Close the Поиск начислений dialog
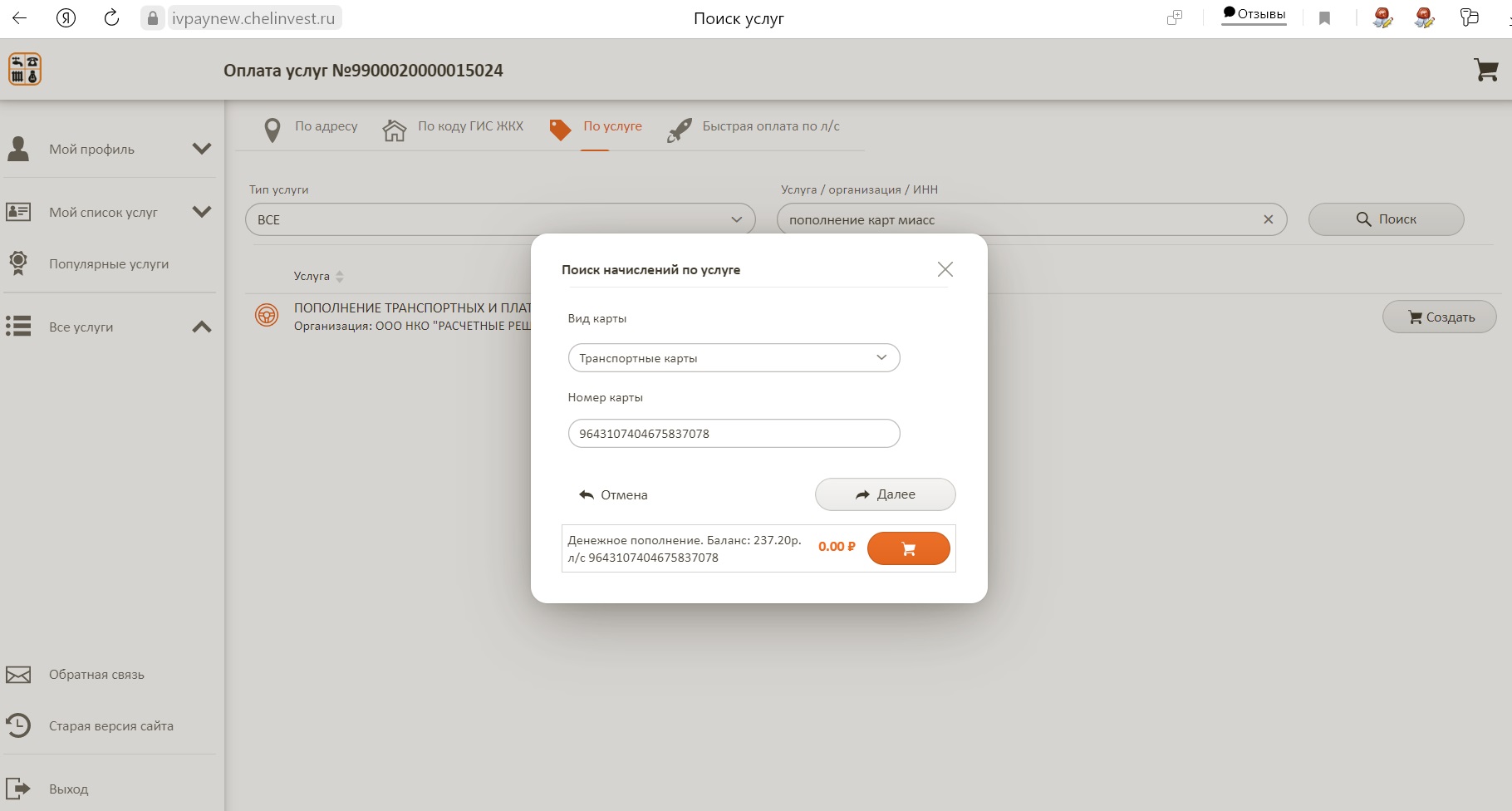1512x811 pixels. click(x=945, y=269)
